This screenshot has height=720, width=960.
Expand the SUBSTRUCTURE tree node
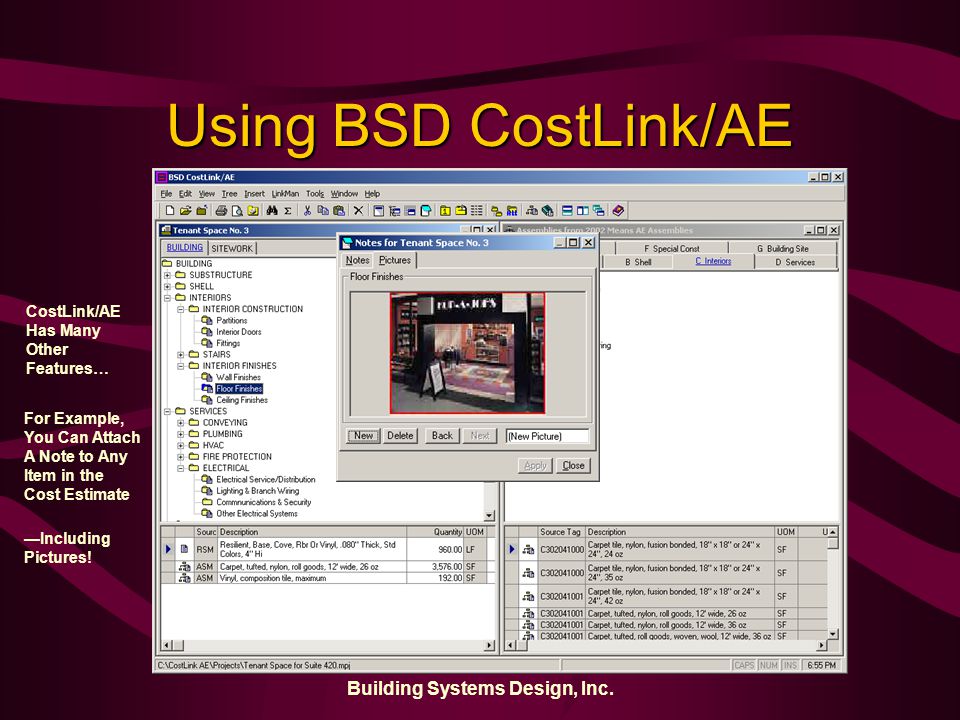click(167, 275)
